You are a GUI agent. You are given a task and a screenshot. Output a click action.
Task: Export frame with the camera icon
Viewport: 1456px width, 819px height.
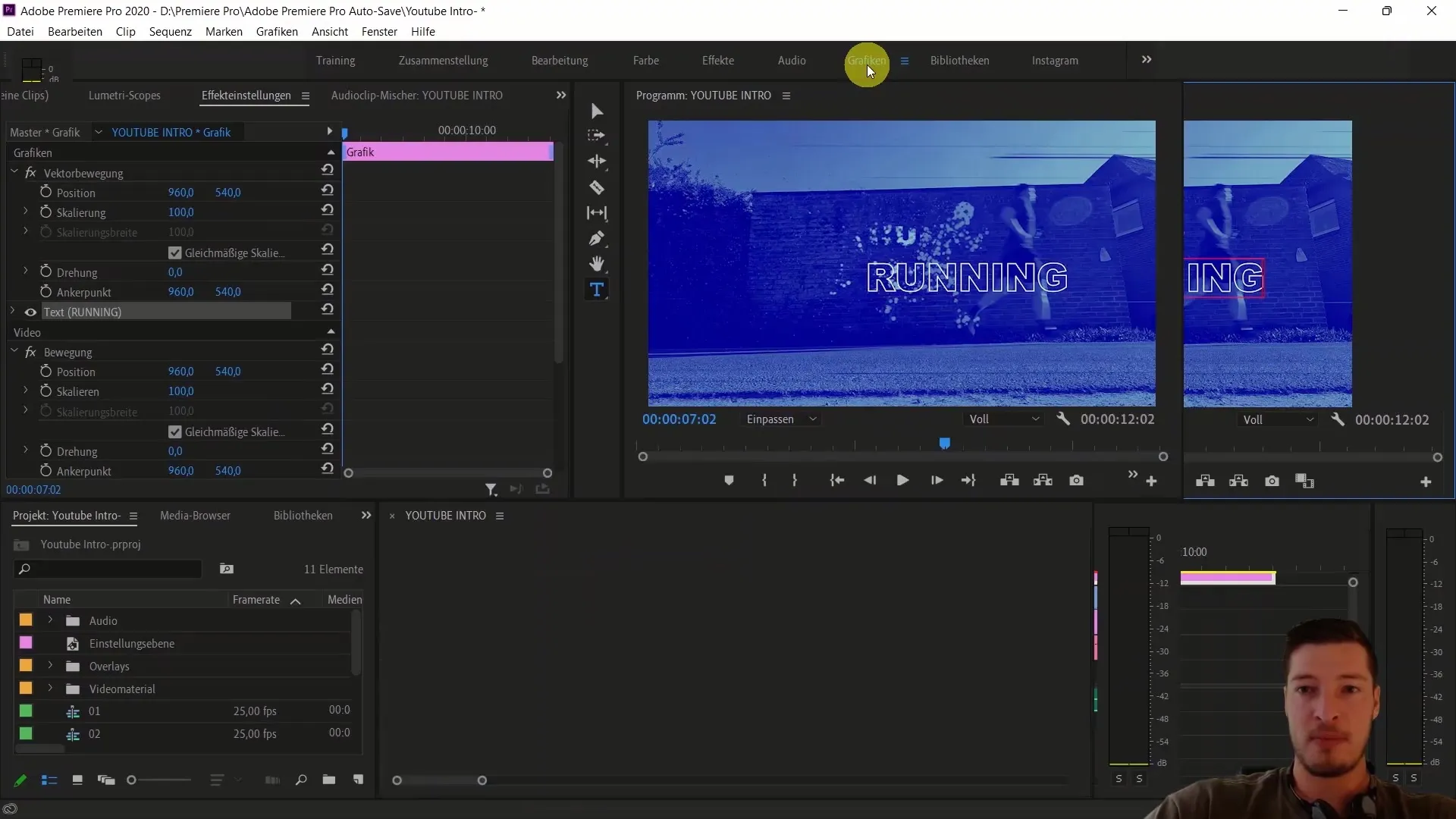coord(1076,481)
